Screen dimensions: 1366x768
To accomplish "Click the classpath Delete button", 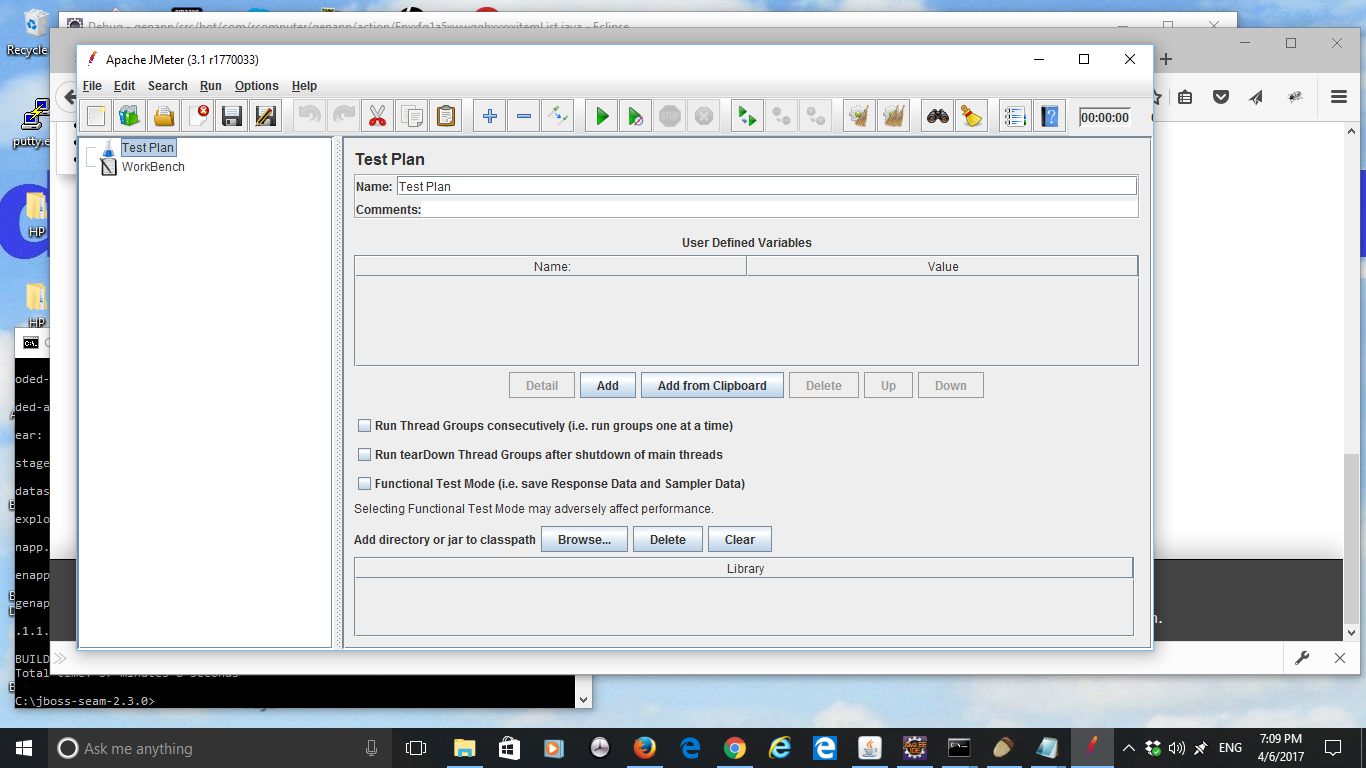I will coord(668,540).
